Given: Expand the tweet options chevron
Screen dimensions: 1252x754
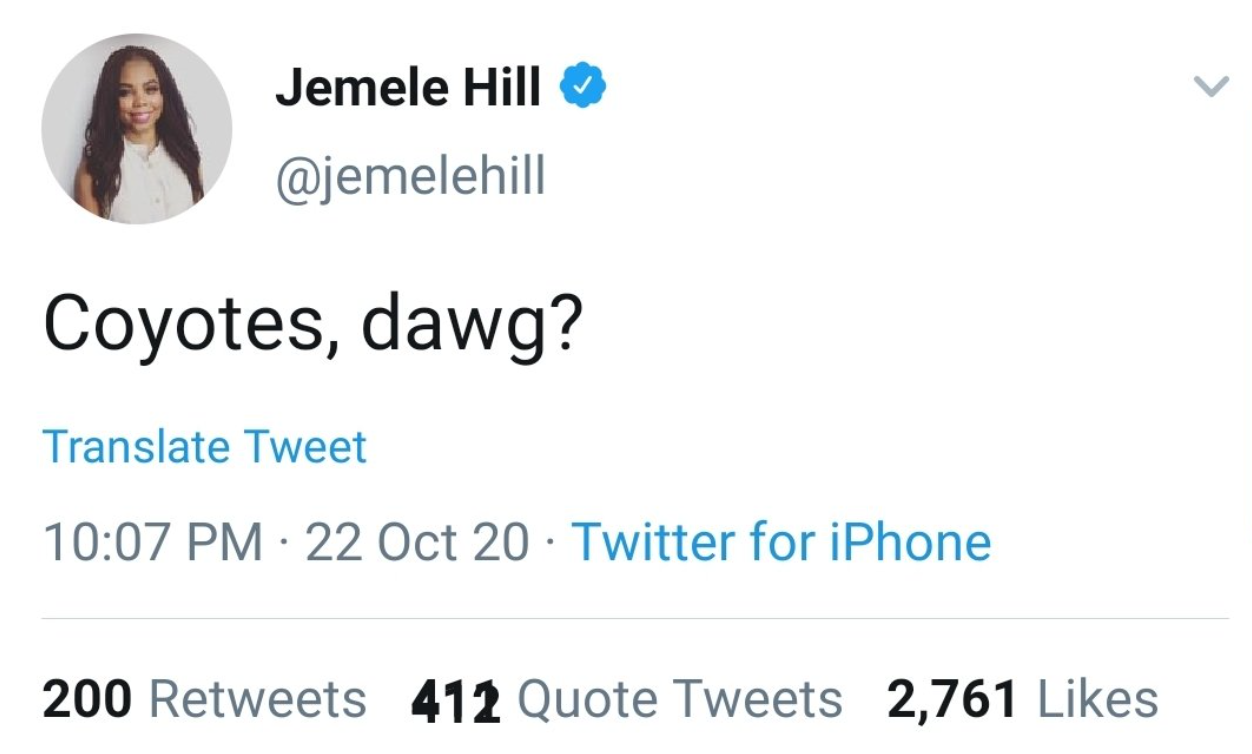Looking at the screenshot, I should point(1211,88).
